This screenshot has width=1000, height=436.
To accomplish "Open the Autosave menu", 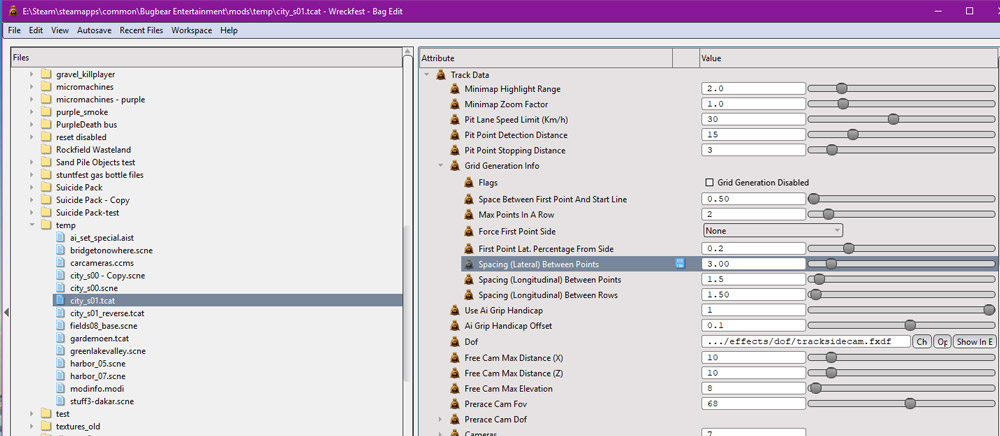I will (95, 30).
